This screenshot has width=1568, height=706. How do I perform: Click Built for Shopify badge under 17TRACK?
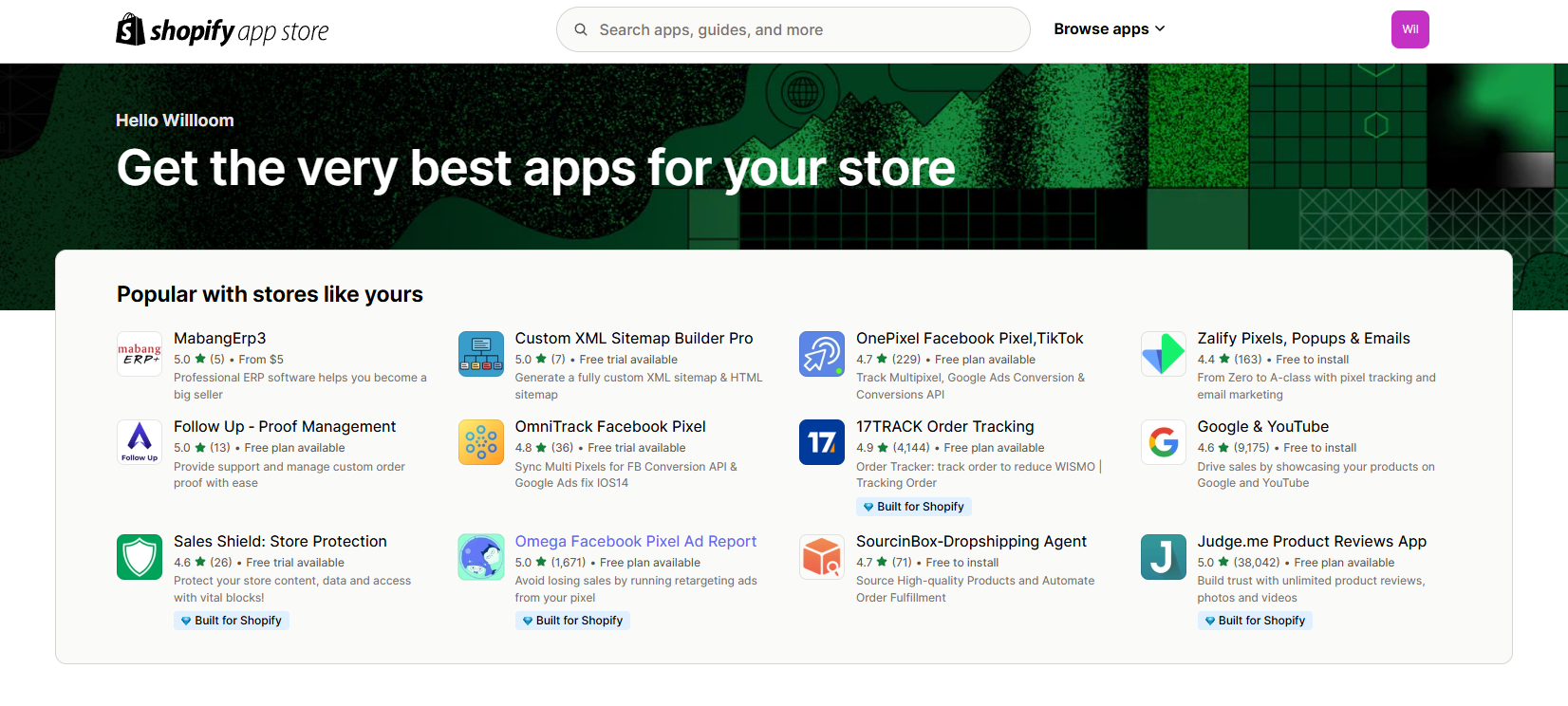click(914, 507)
